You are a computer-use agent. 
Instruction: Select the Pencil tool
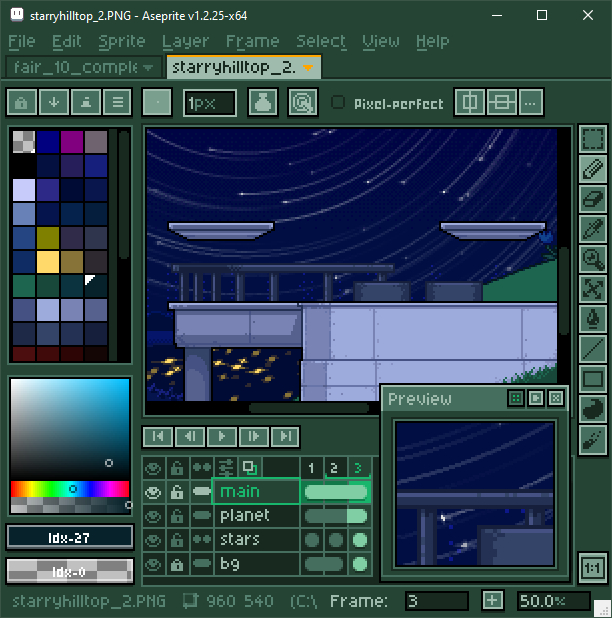pyautogui.click(x=593, y=168)
